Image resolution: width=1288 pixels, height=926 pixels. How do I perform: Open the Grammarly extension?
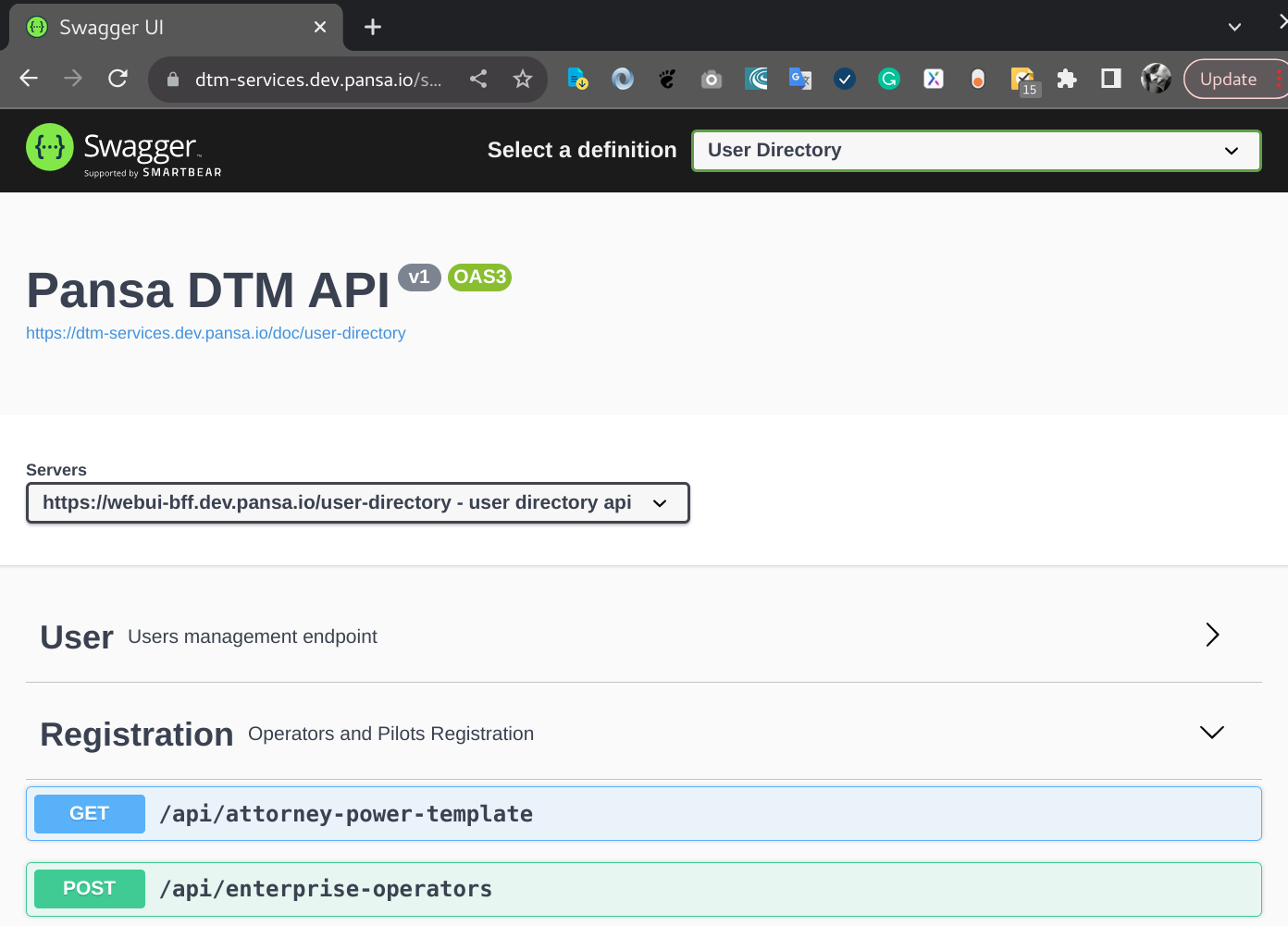click(x=889, y=79)
